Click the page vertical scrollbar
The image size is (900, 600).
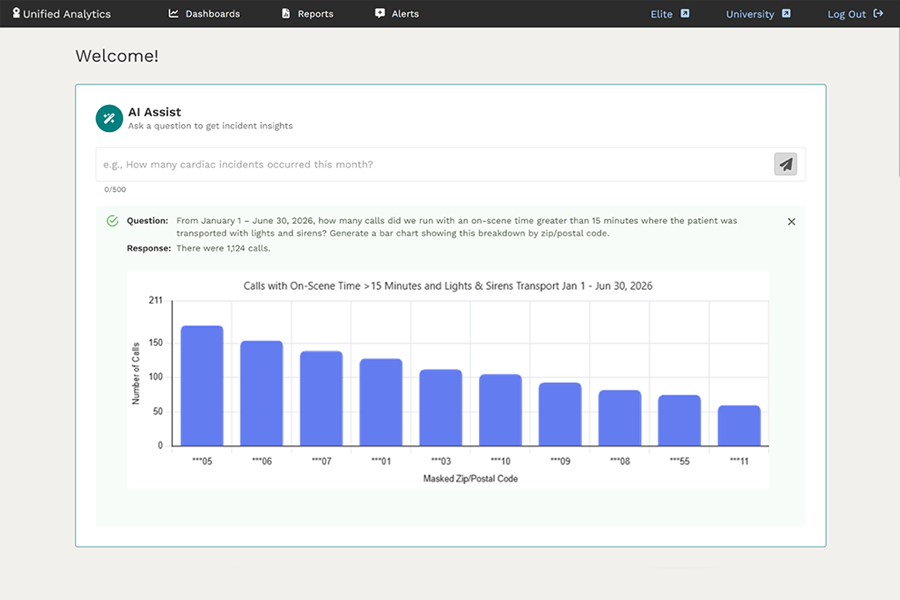897,102
